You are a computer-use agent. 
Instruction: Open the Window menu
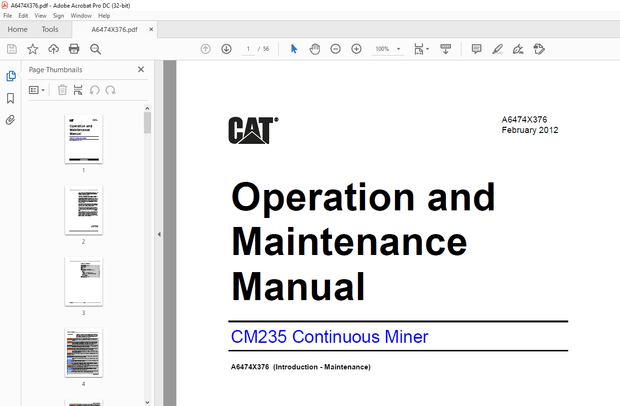tap(81, 16)
